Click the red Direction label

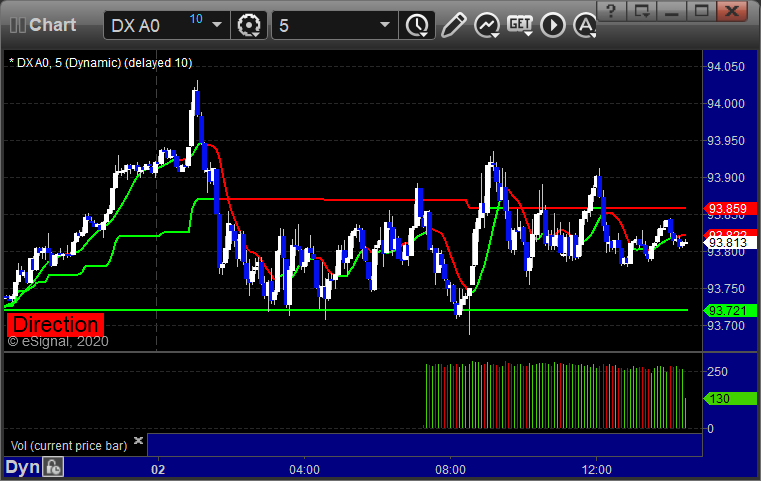point(55,325)
